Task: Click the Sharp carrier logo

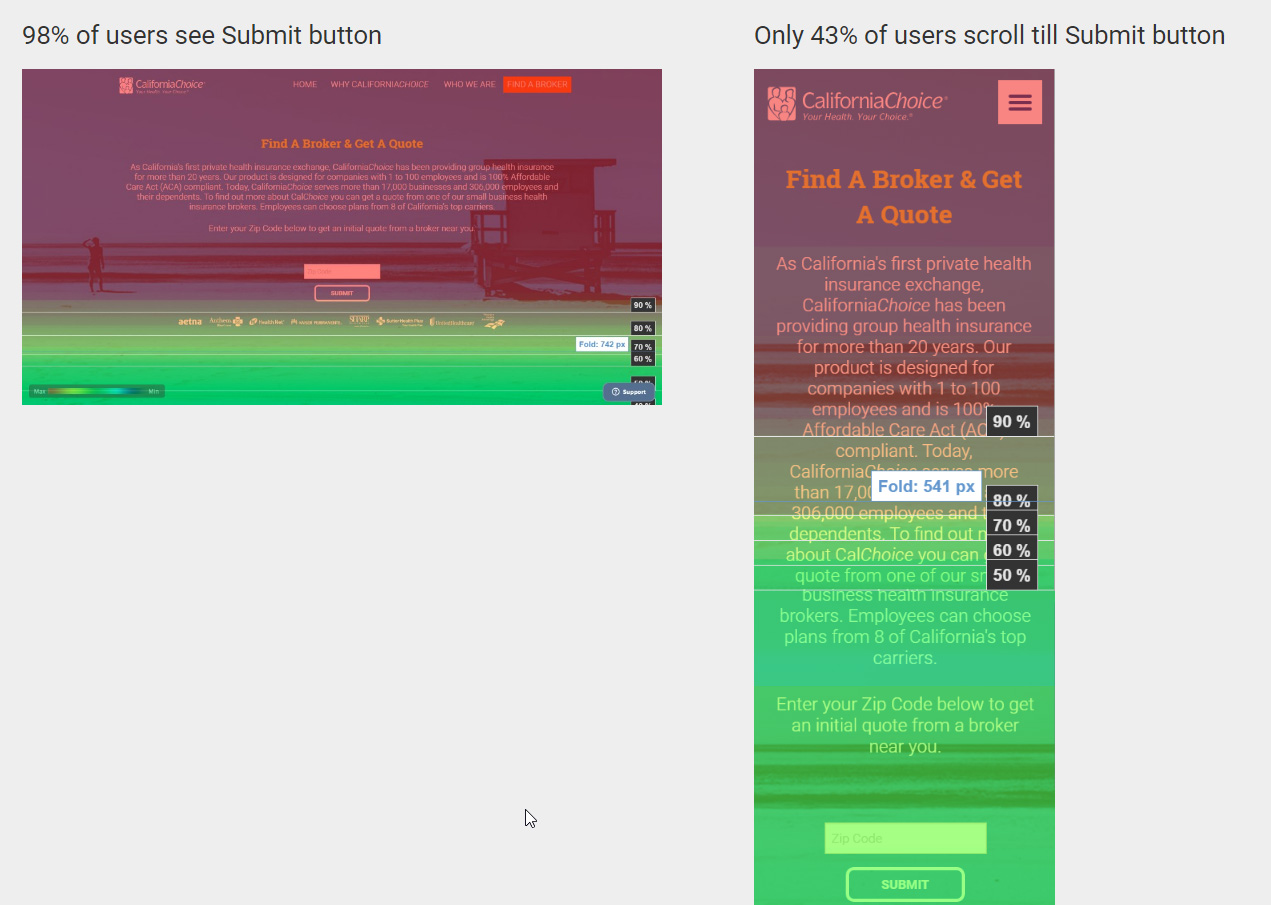Action: point(360,321)
